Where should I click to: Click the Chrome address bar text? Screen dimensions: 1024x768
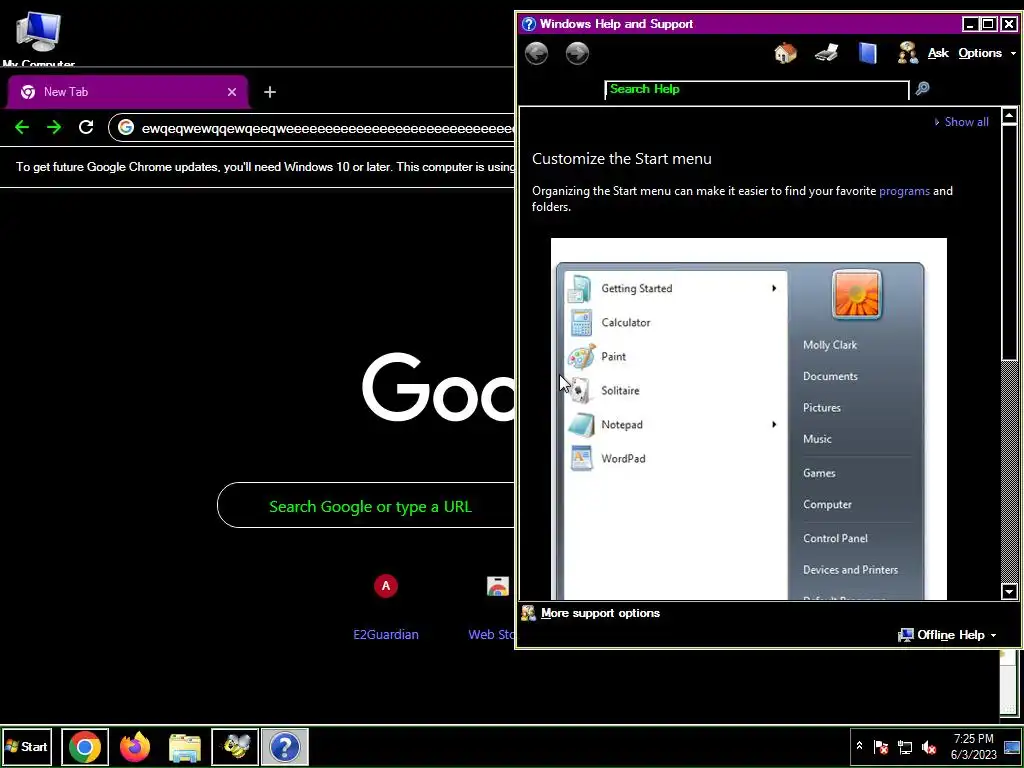tap(328, 128)
